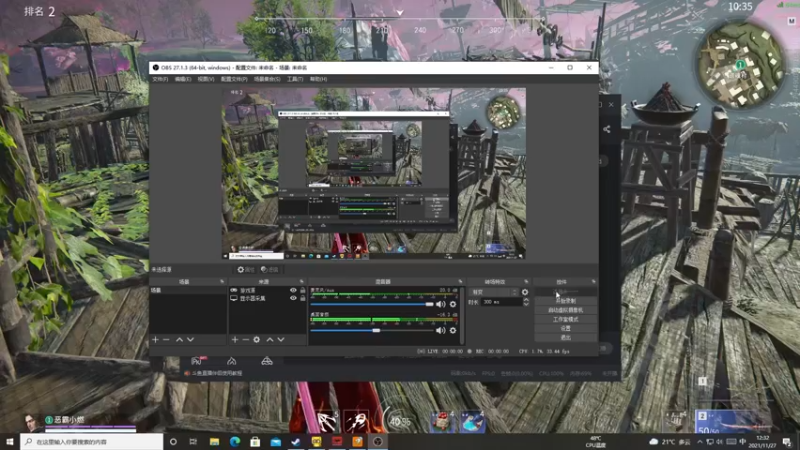Open microphone audio channel settings gear
Viewport: 800px width, 450px height.
(453, 304)
